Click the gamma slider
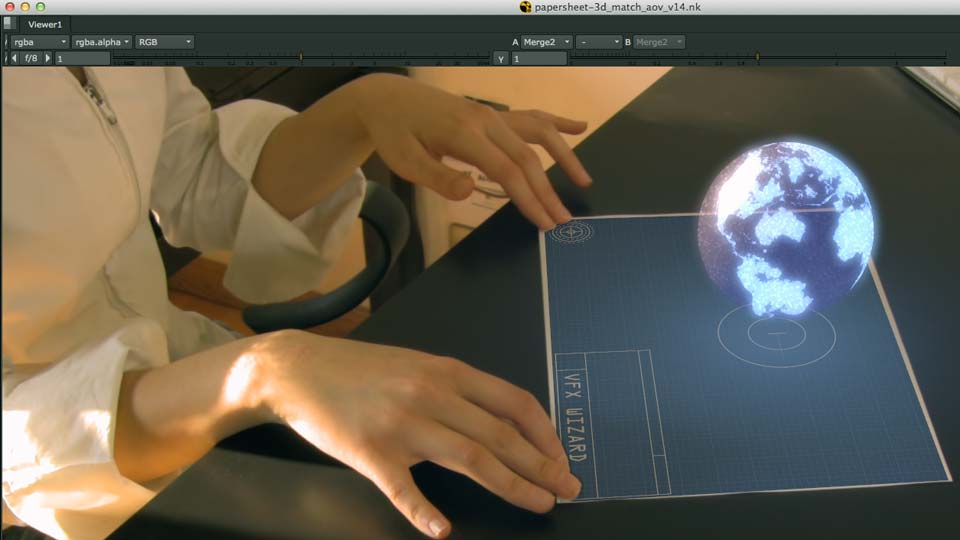The image size is (960, 540). (759, 59)
